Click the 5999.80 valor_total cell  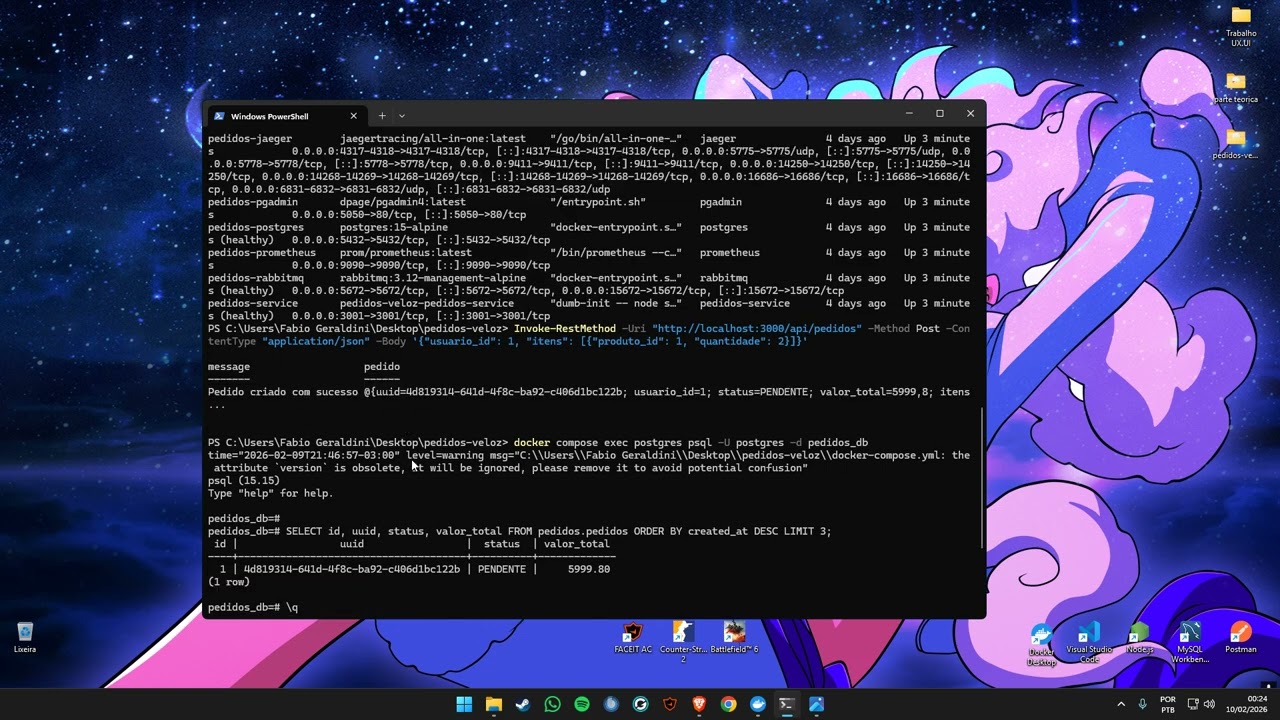pyautogui.click(x=589, y=569)
